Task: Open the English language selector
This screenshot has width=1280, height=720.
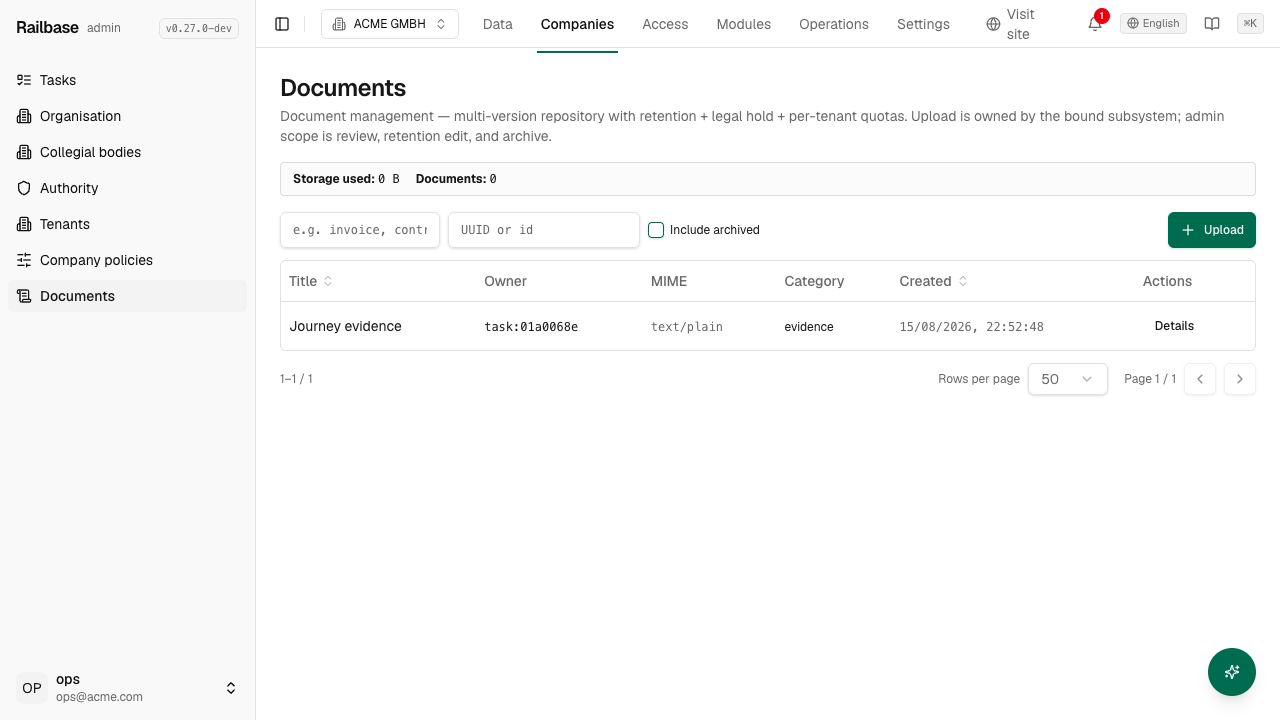Action: (x=1153, y=23)
